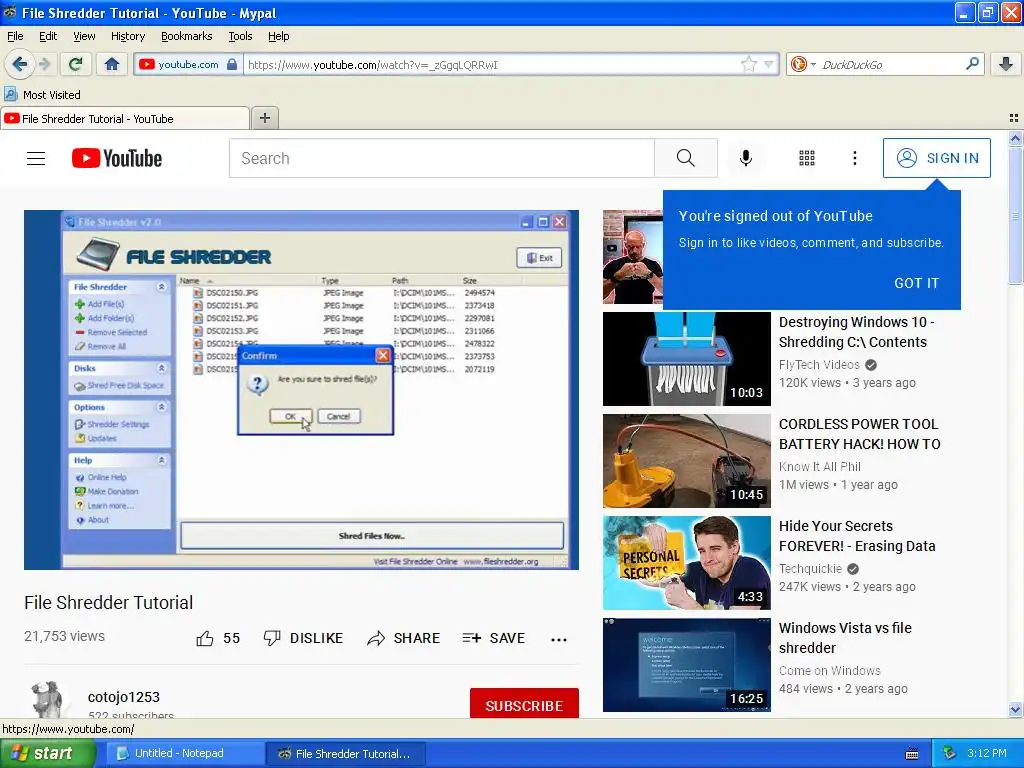Image resolution: width=1024 pixels, height=768 pixels.
Task: Click the padlock site security icon
Action: coord(232,64)
